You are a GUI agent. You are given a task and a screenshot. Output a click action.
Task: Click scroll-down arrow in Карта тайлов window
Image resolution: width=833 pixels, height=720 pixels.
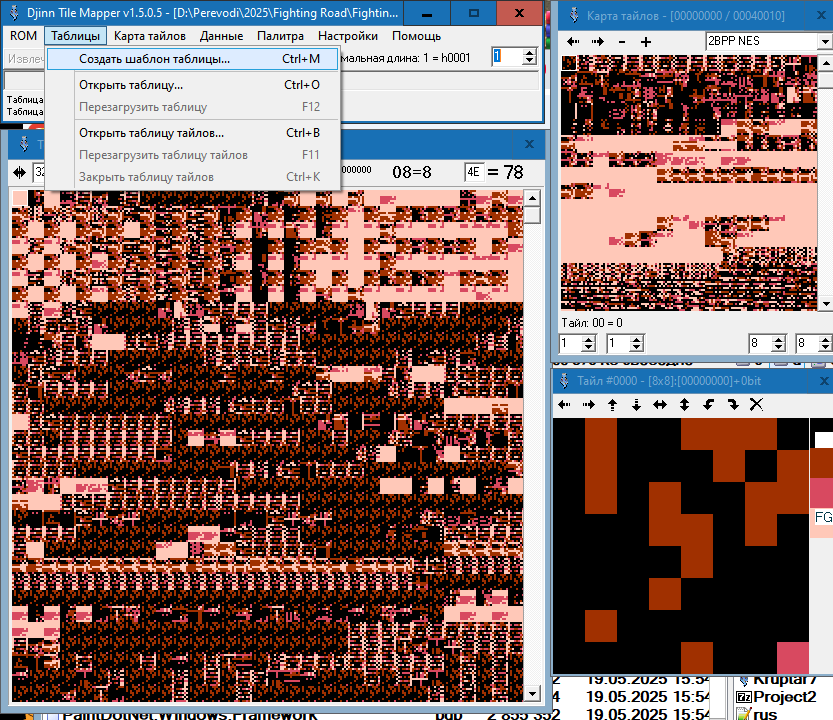pos(826,303)
